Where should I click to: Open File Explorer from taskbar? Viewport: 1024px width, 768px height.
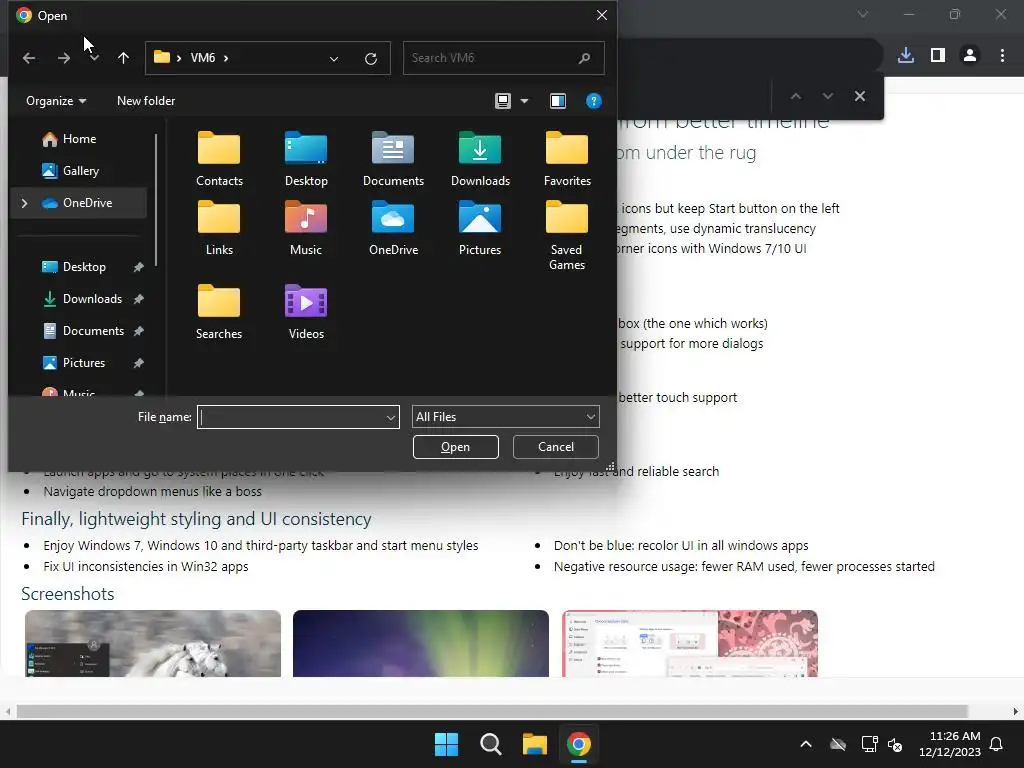[x=534, y=744]
